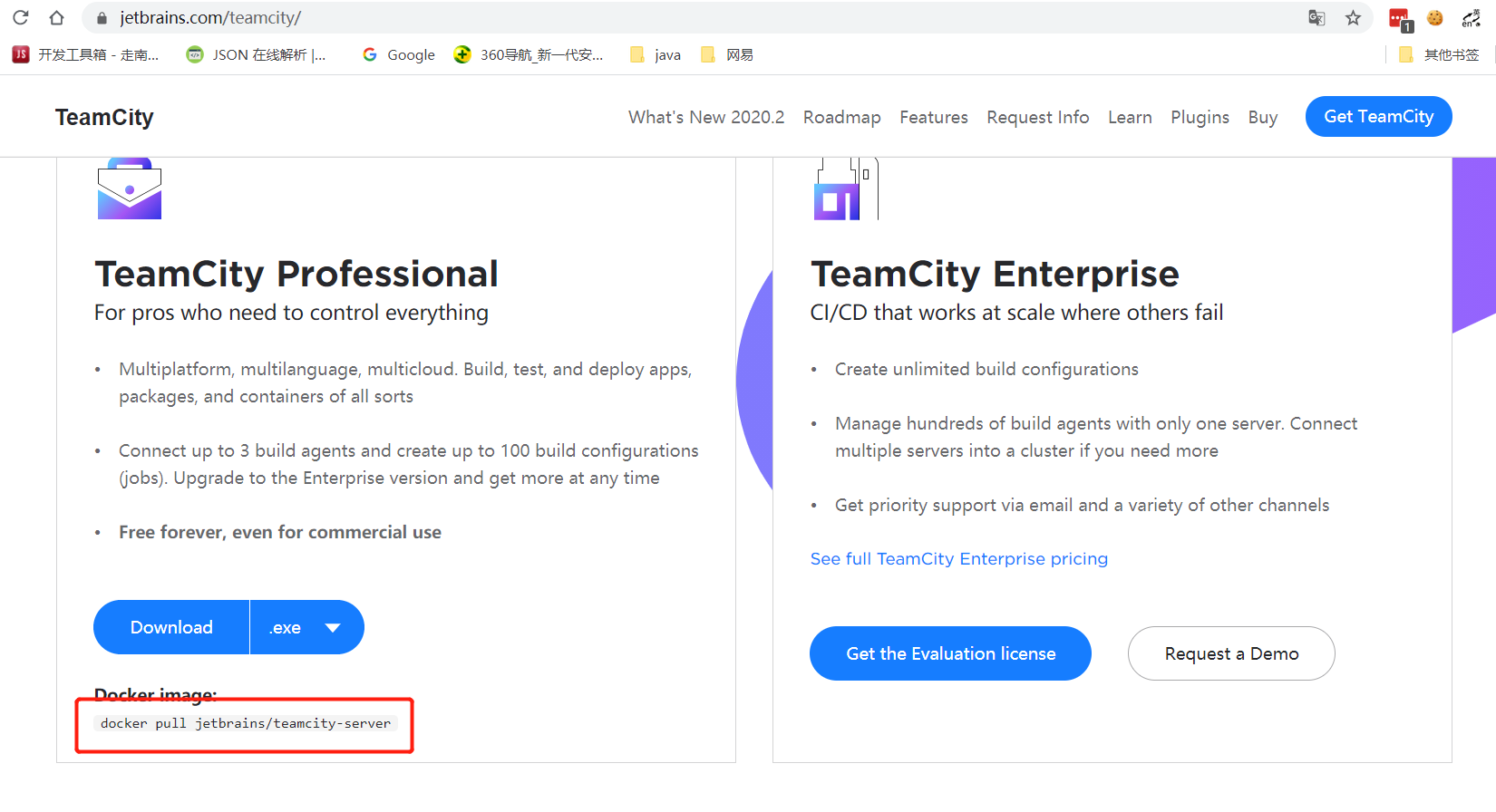
Task: Click 'Free forever, even for commercial use' text
Action: (x=280, y=532)
